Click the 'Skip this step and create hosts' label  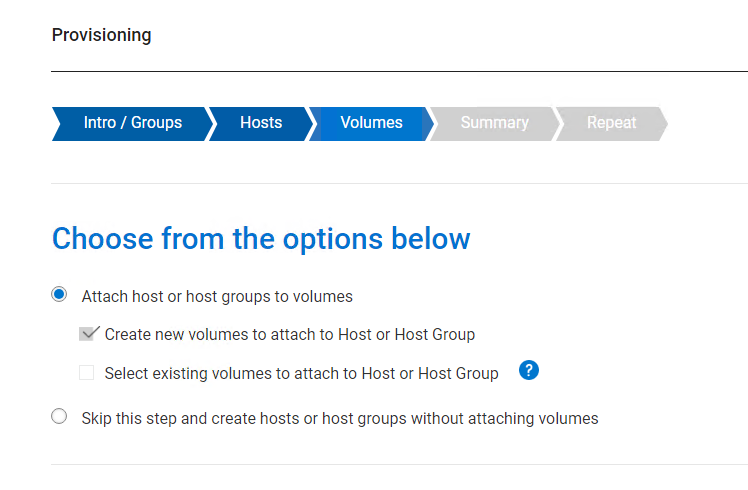340,418
